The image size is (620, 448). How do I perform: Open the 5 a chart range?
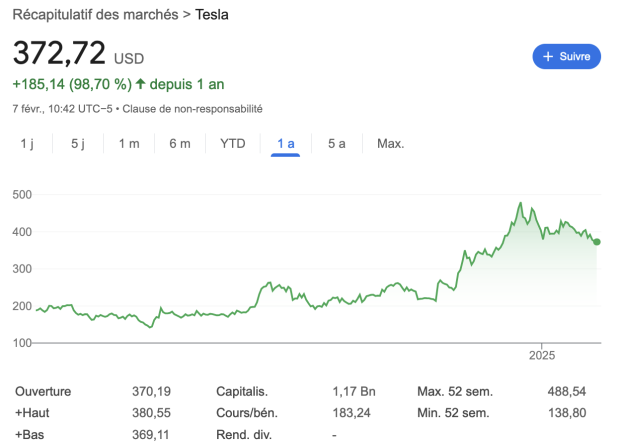click(x=336, y=144)
